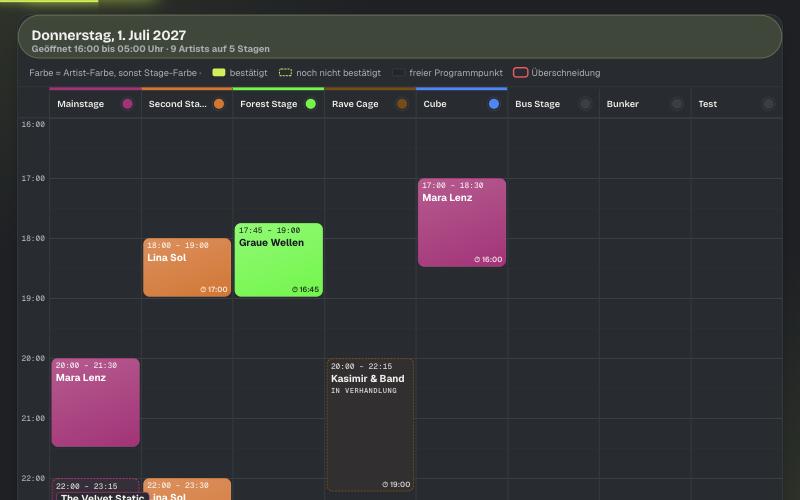Select the Forest Stage header

coord(278,104)
